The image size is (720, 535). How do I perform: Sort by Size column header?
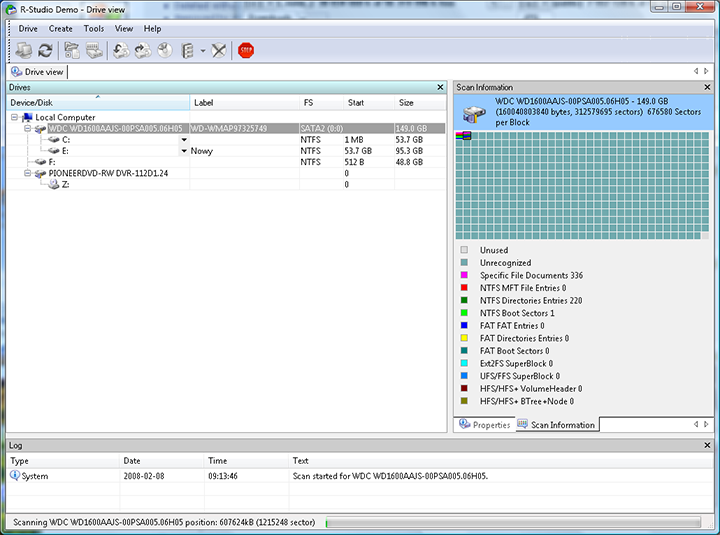420,102
